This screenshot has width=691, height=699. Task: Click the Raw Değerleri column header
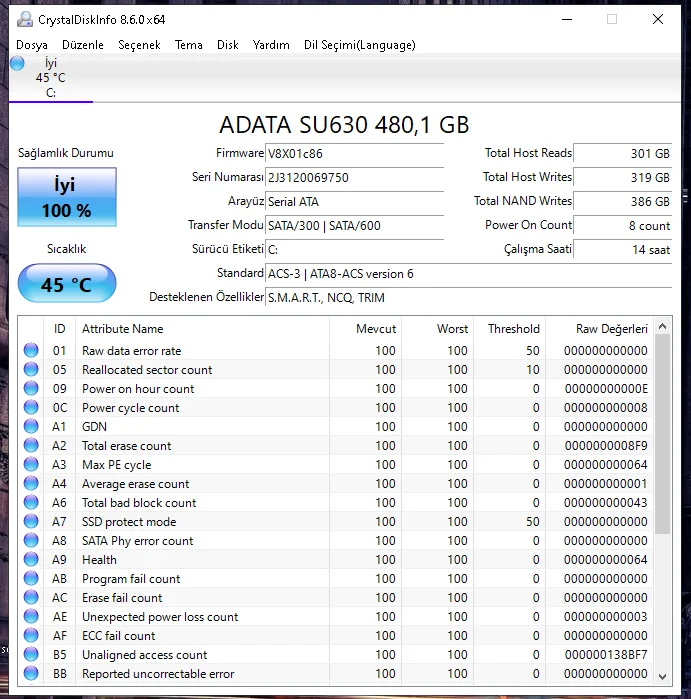pos(611,329)
